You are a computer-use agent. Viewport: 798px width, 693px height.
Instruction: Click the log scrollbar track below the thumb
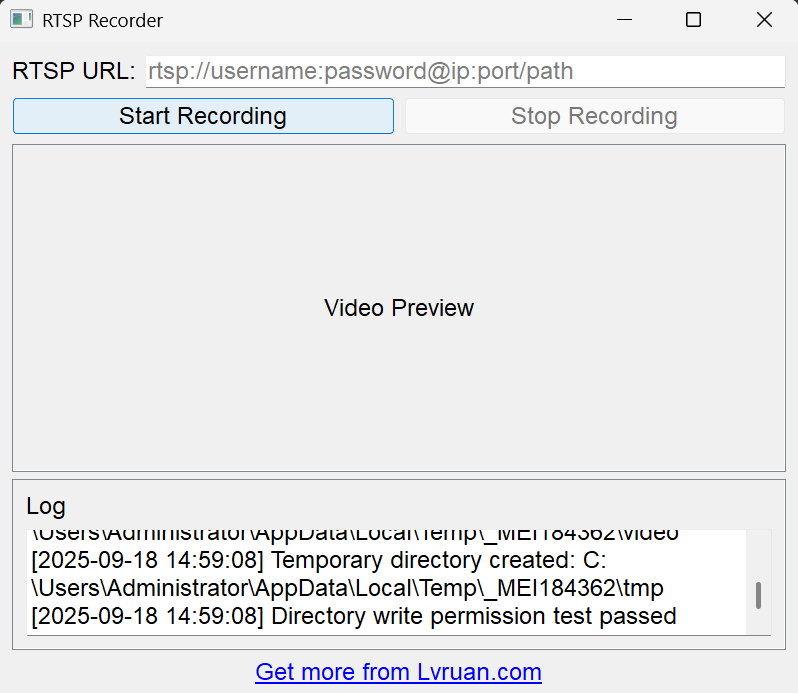[759, 623]
